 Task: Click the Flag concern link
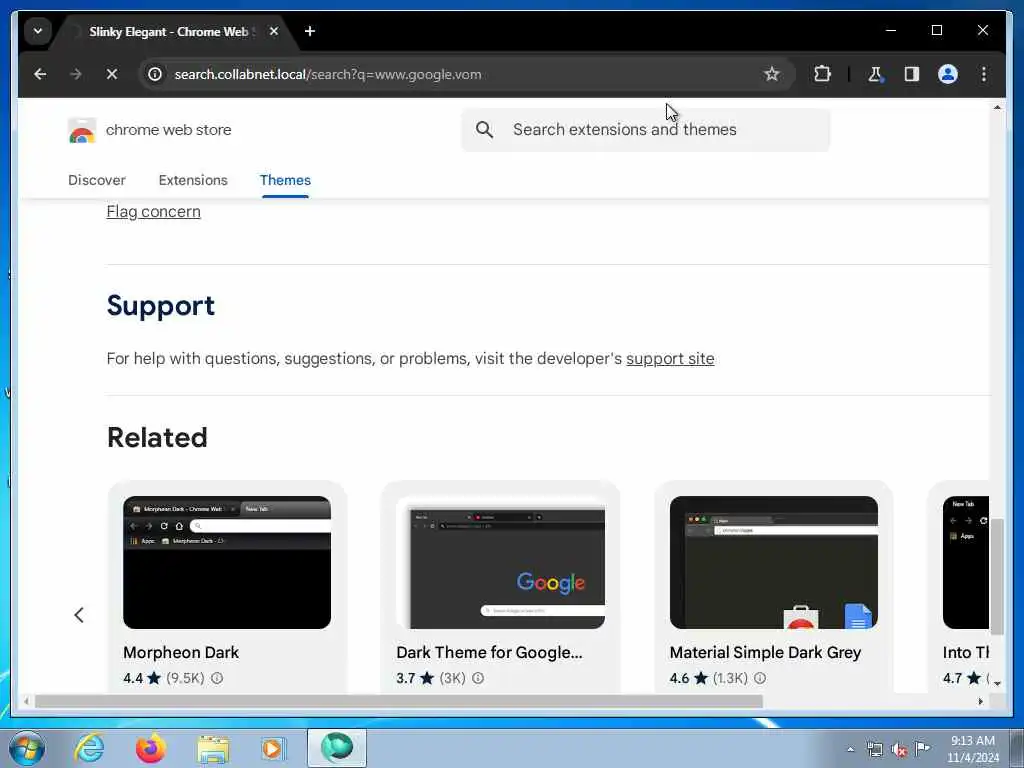153,212
